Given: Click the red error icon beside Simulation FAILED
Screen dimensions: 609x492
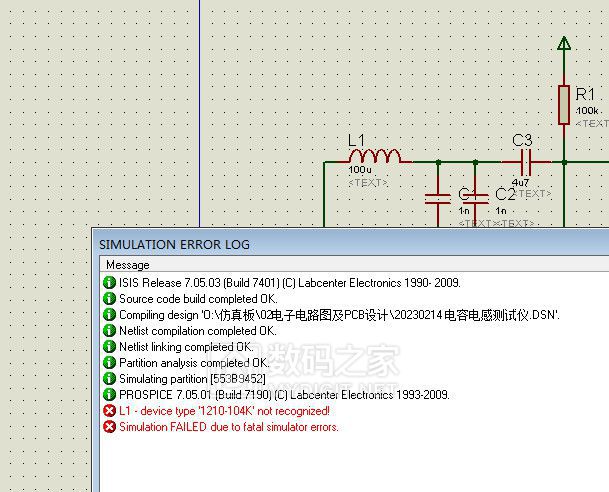Looking at the screenshot, I should coord(110,427).
